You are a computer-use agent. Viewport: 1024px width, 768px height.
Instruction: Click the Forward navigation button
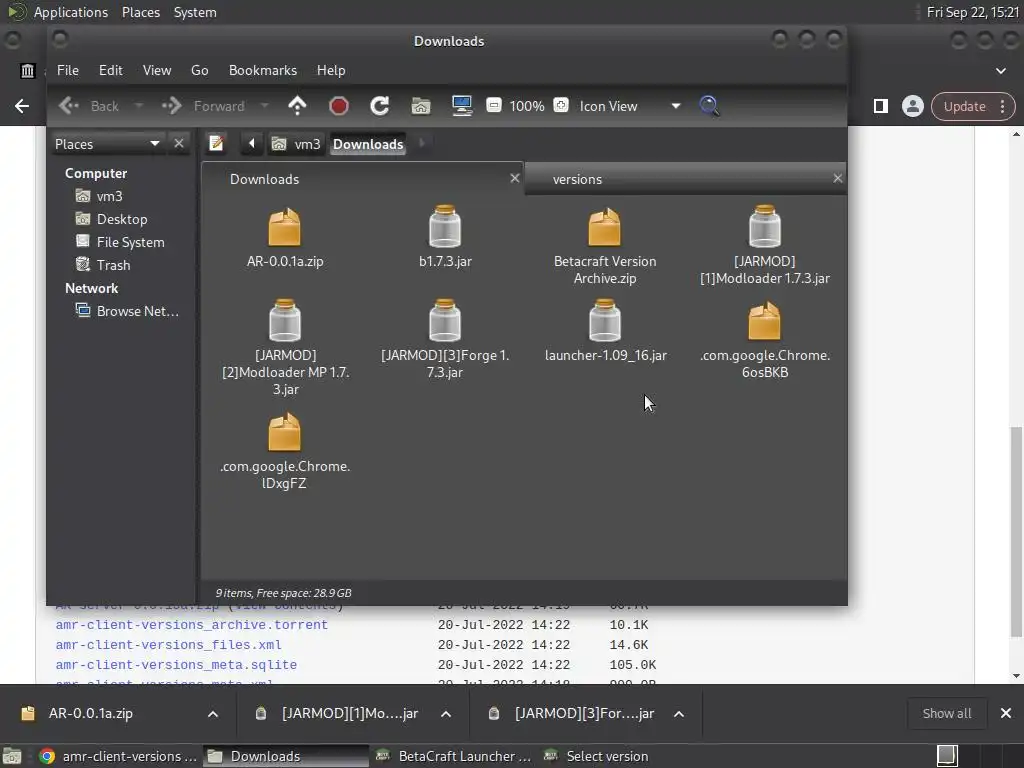pyautogui.click(x=203, y=106)
